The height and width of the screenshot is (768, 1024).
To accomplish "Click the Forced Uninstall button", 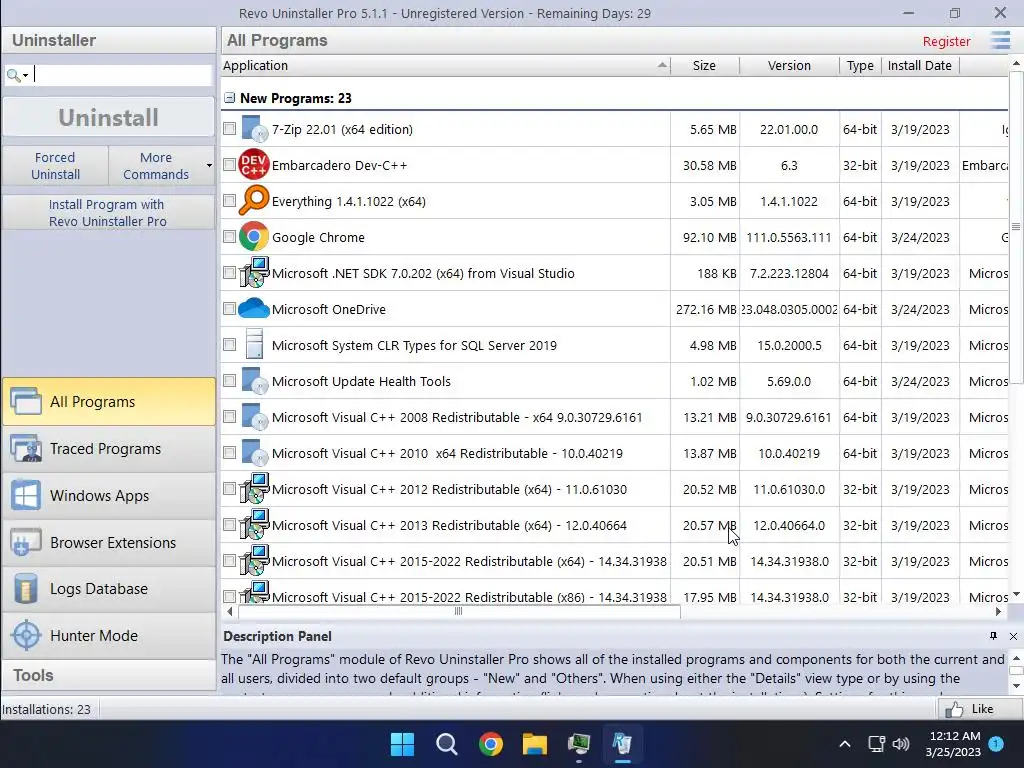I will 56,166.
